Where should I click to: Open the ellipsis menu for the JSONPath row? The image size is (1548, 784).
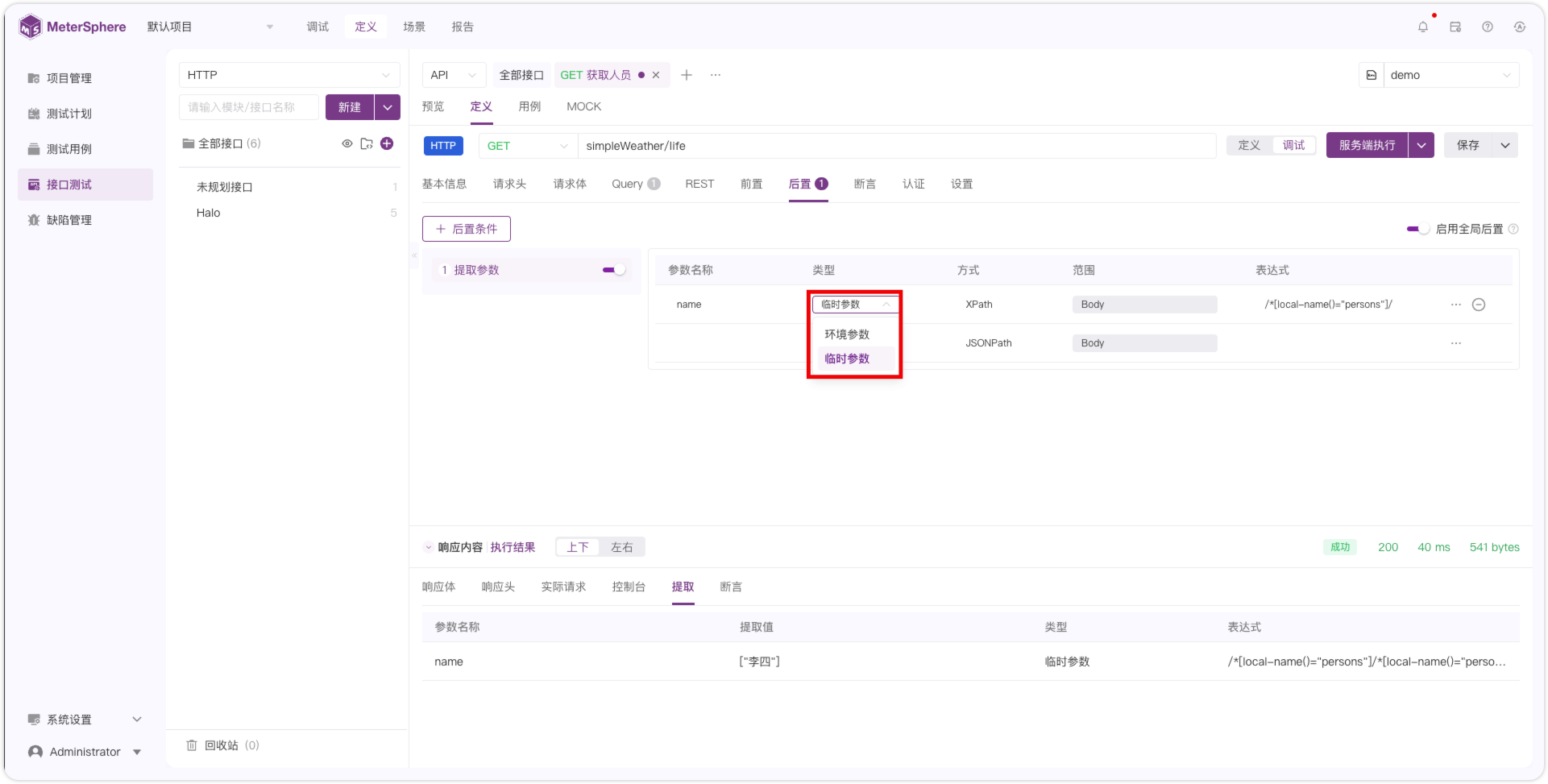(1456, 343)
